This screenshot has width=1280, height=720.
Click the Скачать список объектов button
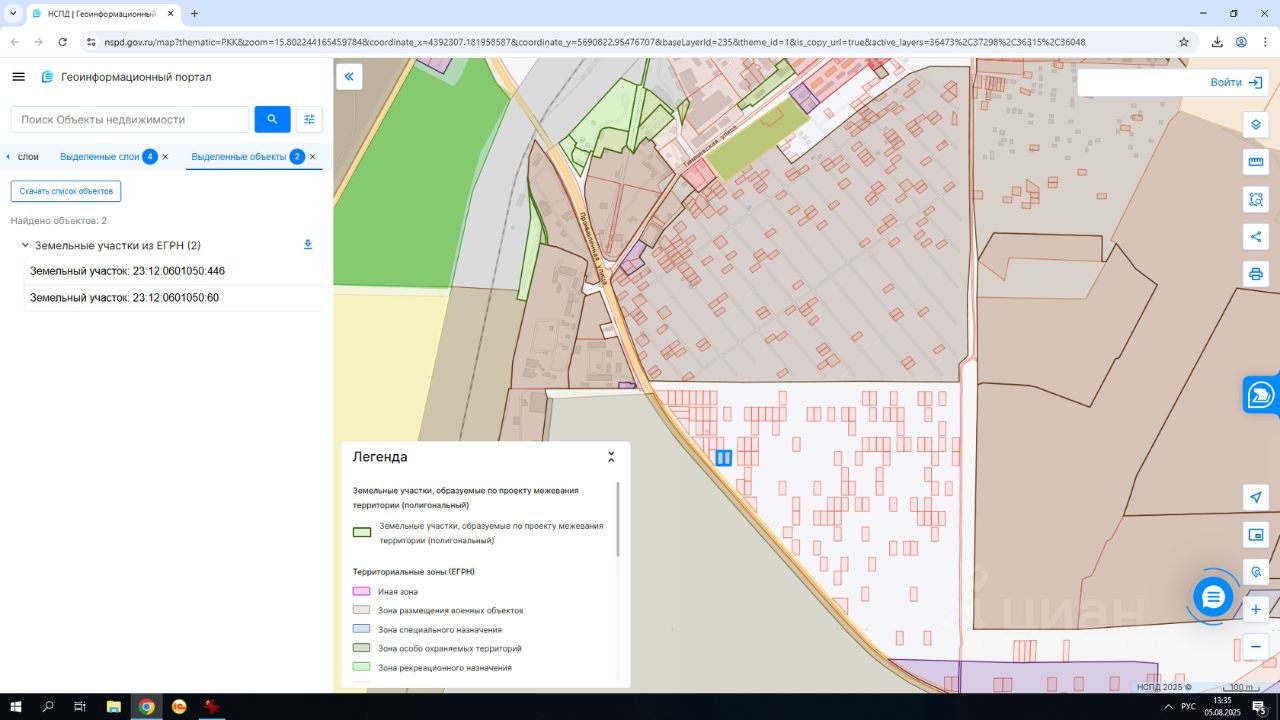click(66, 191)
